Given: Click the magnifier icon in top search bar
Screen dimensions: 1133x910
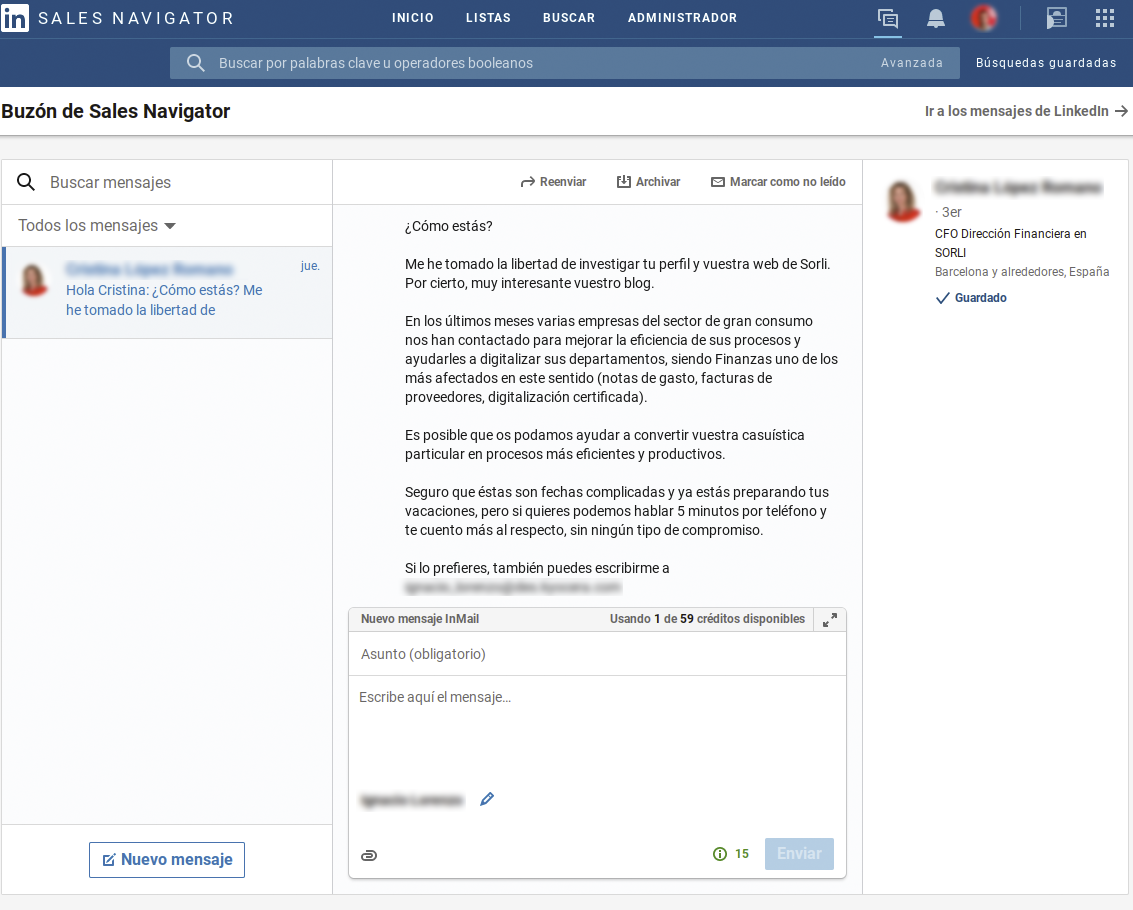Looking at the screenshot, I should coord(195,63).
